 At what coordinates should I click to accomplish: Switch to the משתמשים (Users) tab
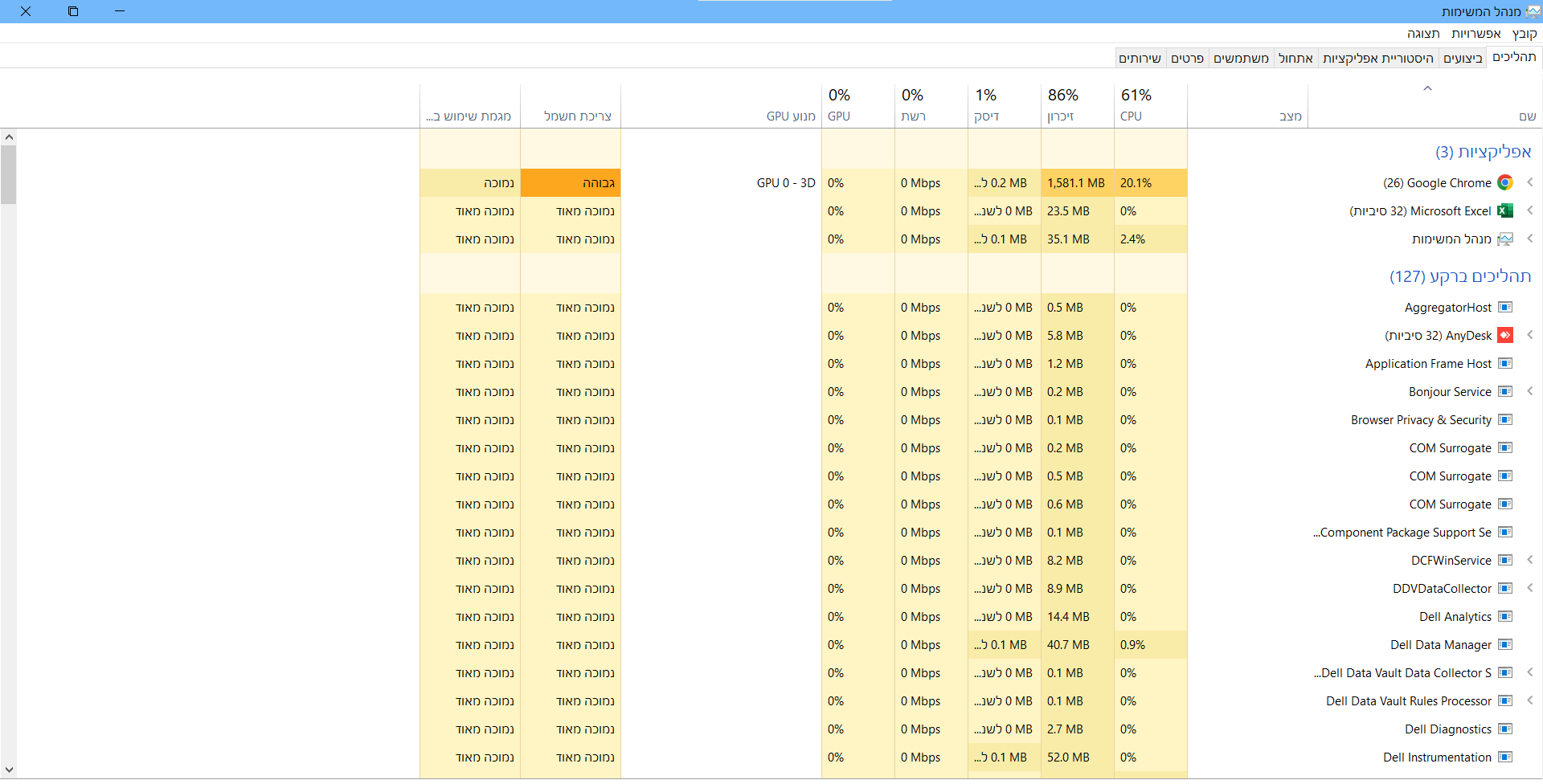[x=1241, y=58]
